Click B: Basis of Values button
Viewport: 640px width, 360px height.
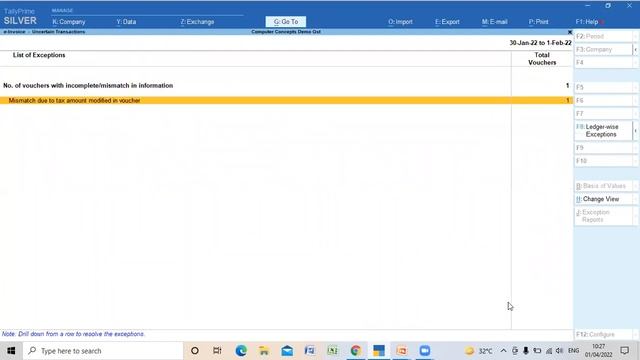(604, 186)
